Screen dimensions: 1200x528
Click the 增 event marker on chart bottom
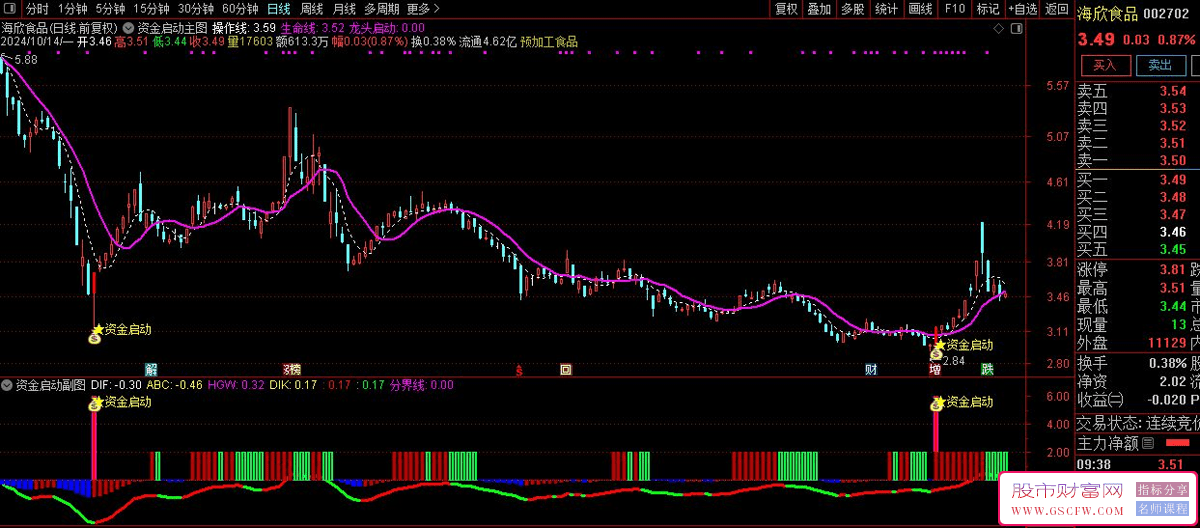[x=935, y=370]
